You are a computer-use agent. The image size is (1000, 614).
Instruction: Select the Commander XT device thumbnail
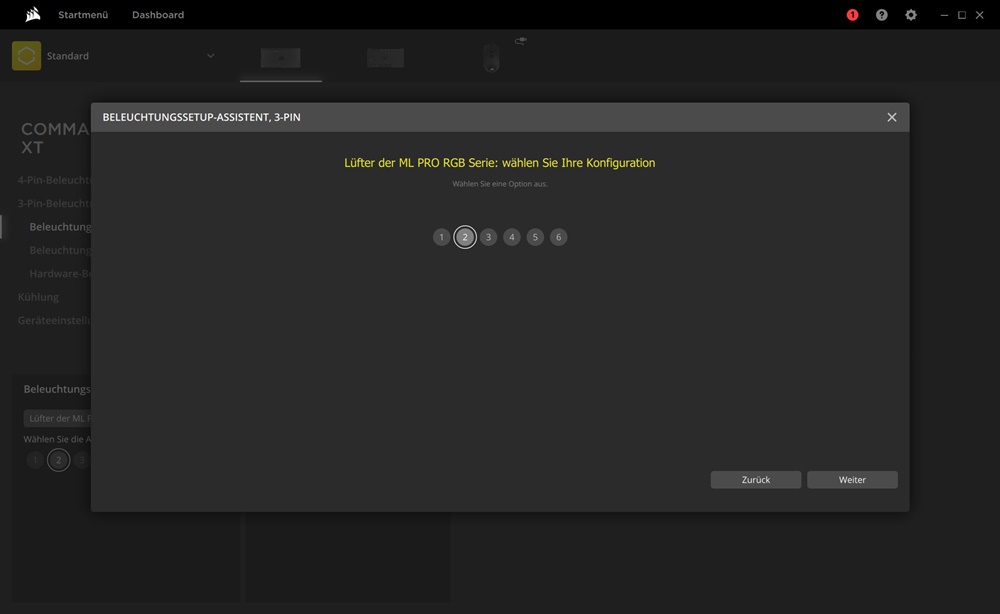281,58
